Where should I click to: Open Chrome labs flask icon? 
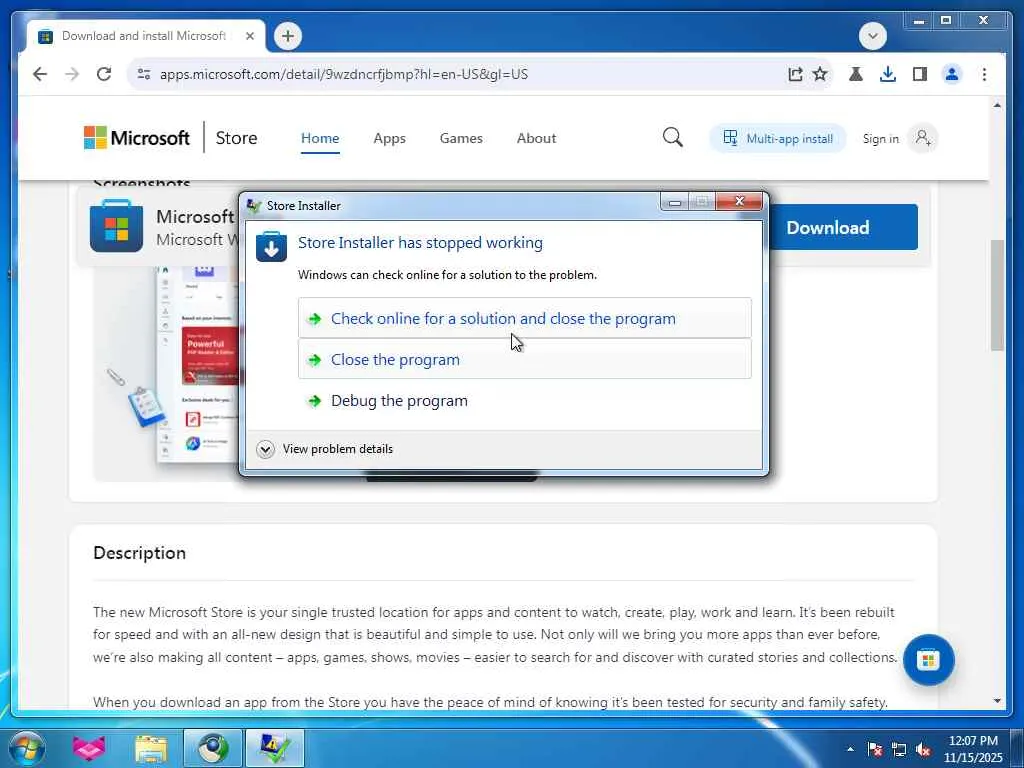(x=856, y=74)
